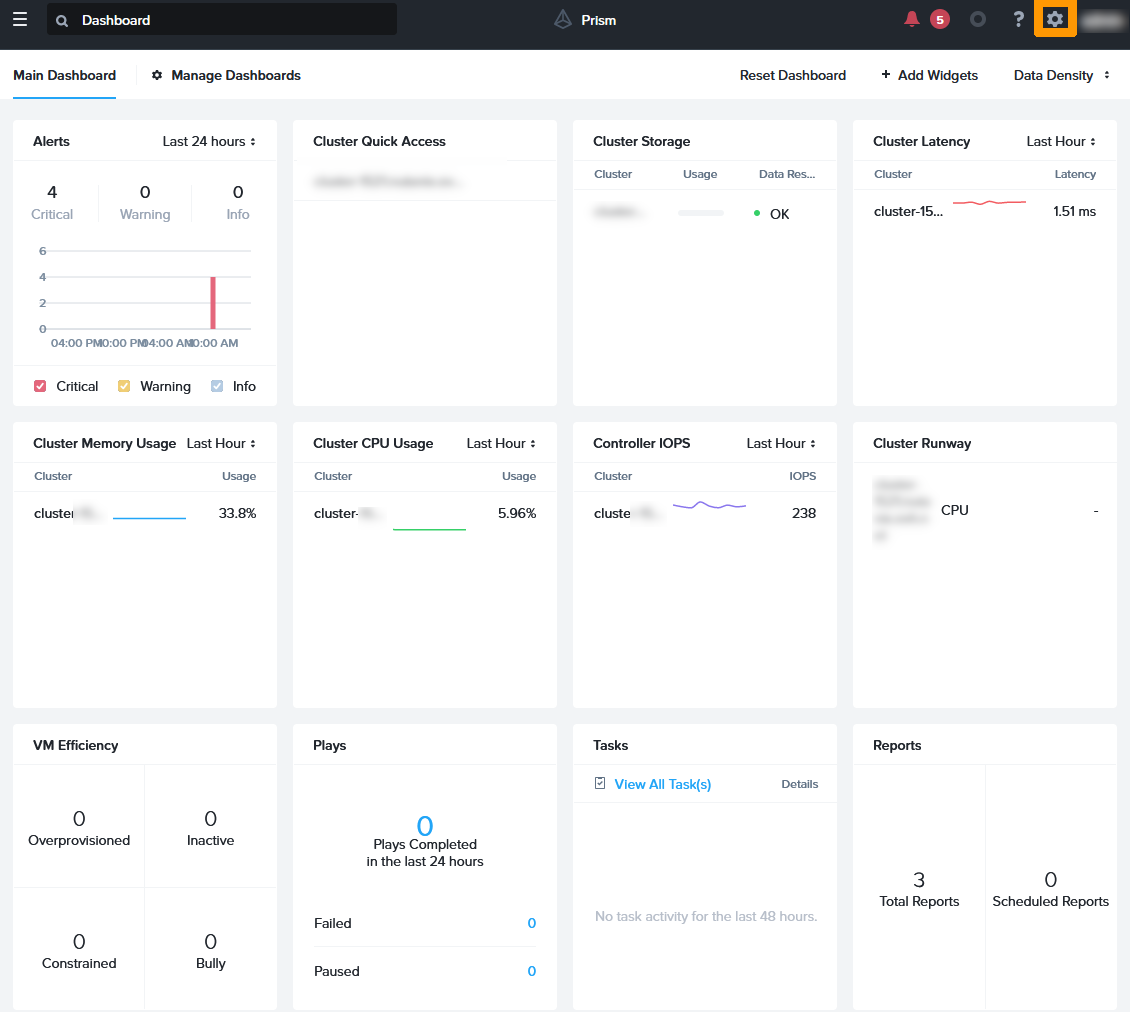Click Reset Dashboard

coord(792,75)
